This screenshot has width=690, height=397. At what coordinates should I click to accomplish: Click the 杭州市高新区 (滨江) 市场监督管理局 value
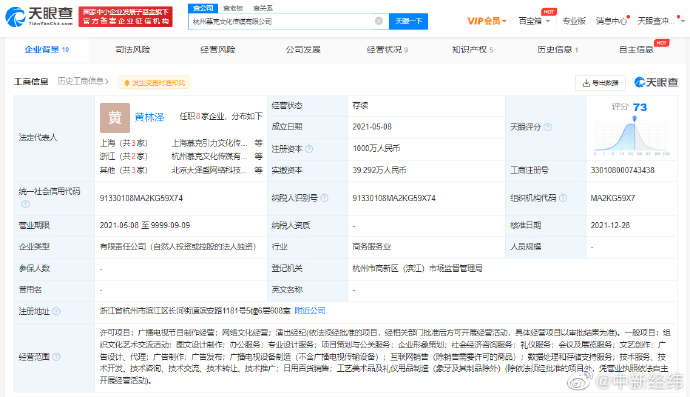pyautogui.click(x=417, y=268)
